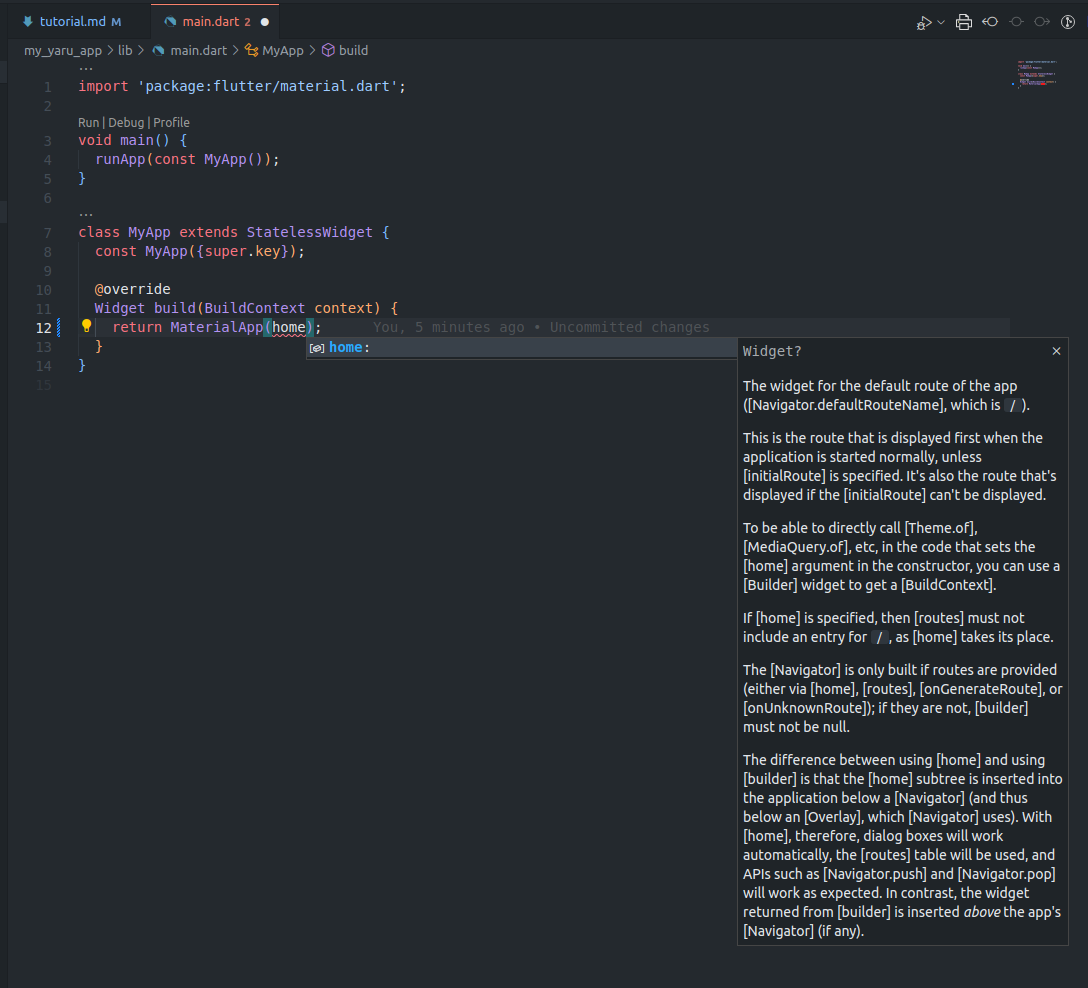Open the lib folder breadcrumb
Viewport: 1088px width, 988px height.
pyautogui.click(x=125, y=50)
